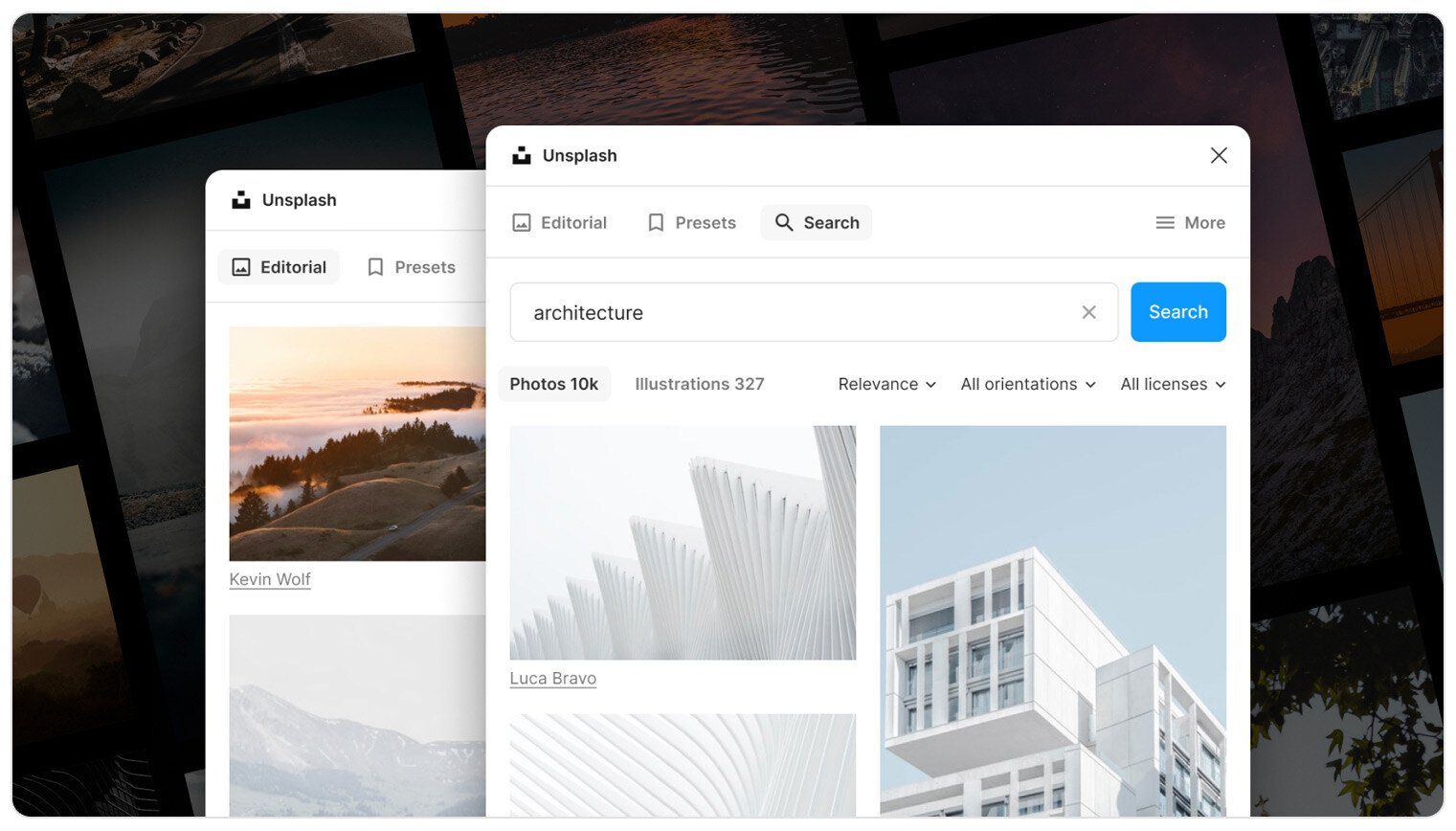Image resolution: width=1456 pixels, height=831 pixels.
Task: Clear the architecture search text
Action: click(x=1088, y=312)
